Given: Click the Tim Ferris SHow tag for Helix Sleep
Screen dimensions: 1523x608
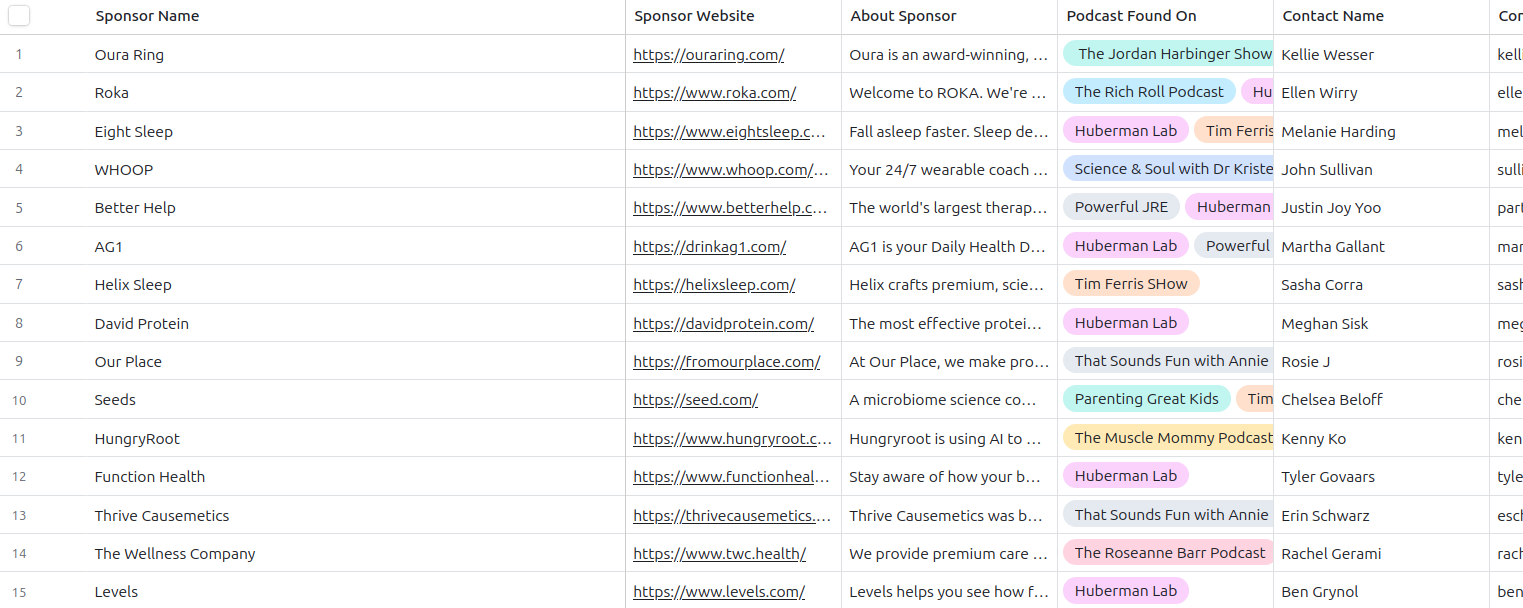Looking at the screenshot, I should coord(1131,284).
